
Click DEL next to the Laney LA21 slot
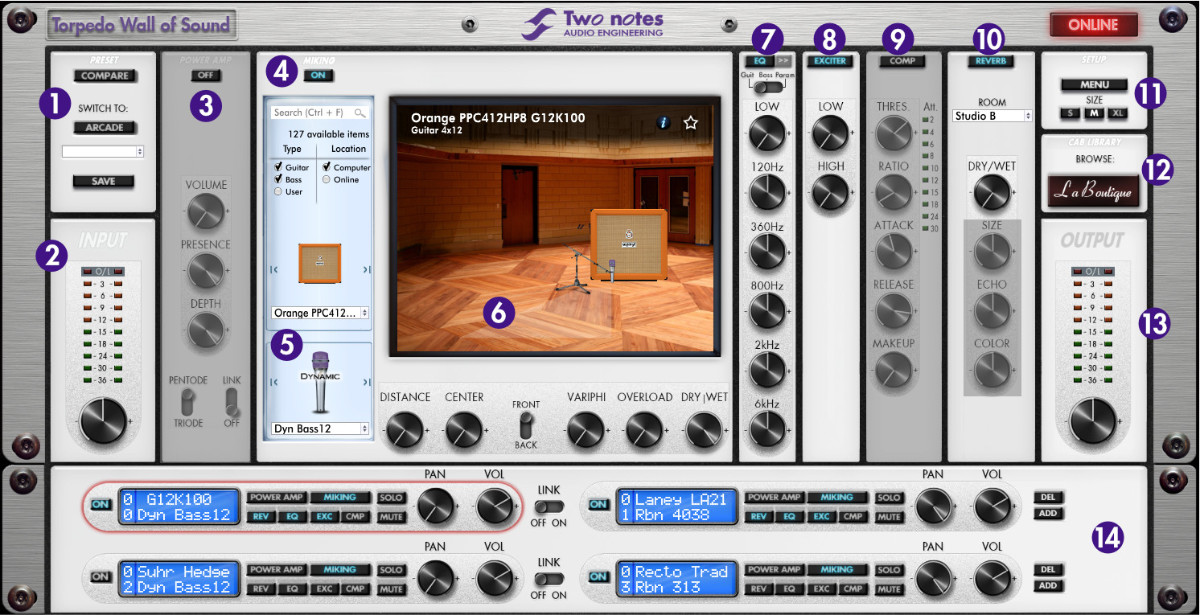pos(1047,497)
